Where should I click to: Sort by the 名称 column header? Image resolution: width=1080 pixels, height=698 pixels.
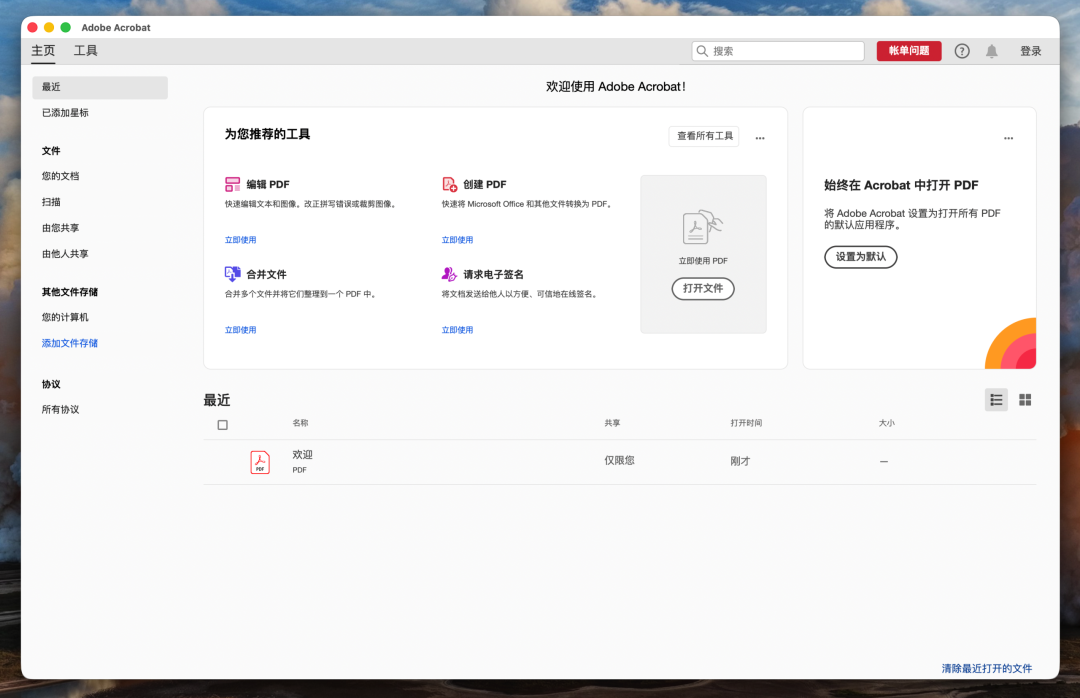[300, 423]
